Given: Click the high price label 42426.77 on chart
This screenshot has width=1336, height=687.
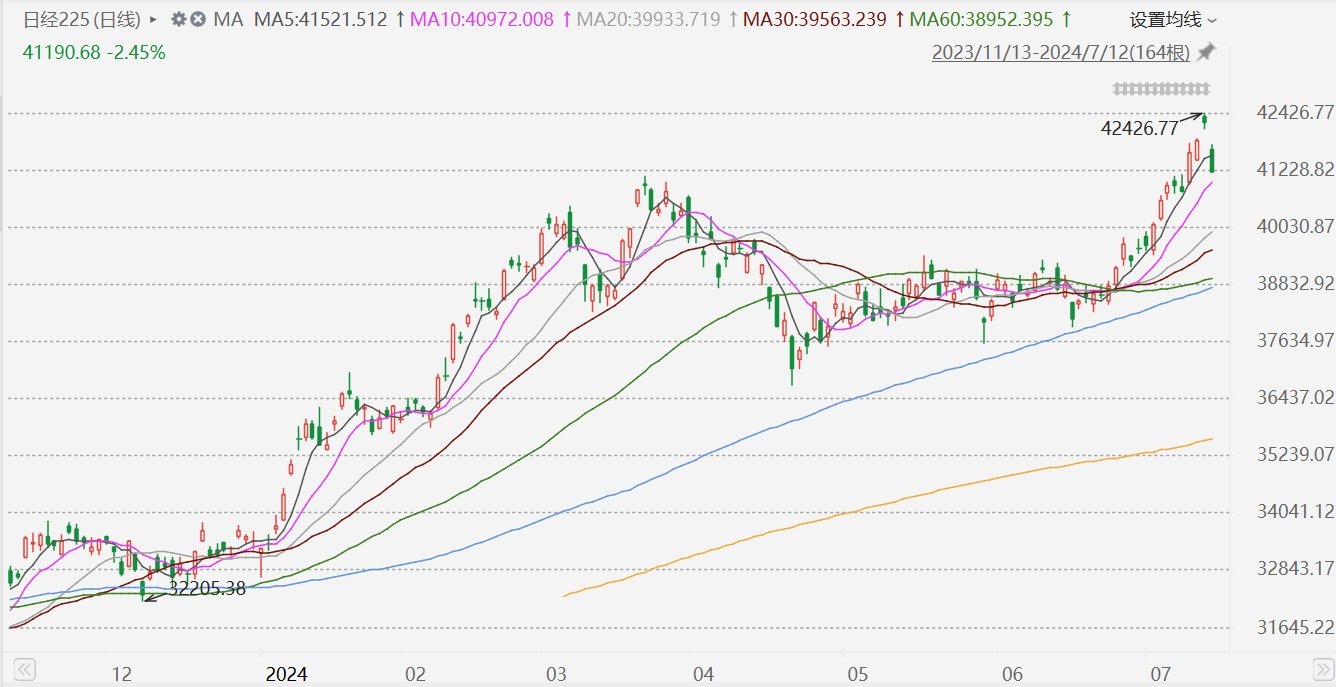Looking at the screenshot, I should point(1137,128).
